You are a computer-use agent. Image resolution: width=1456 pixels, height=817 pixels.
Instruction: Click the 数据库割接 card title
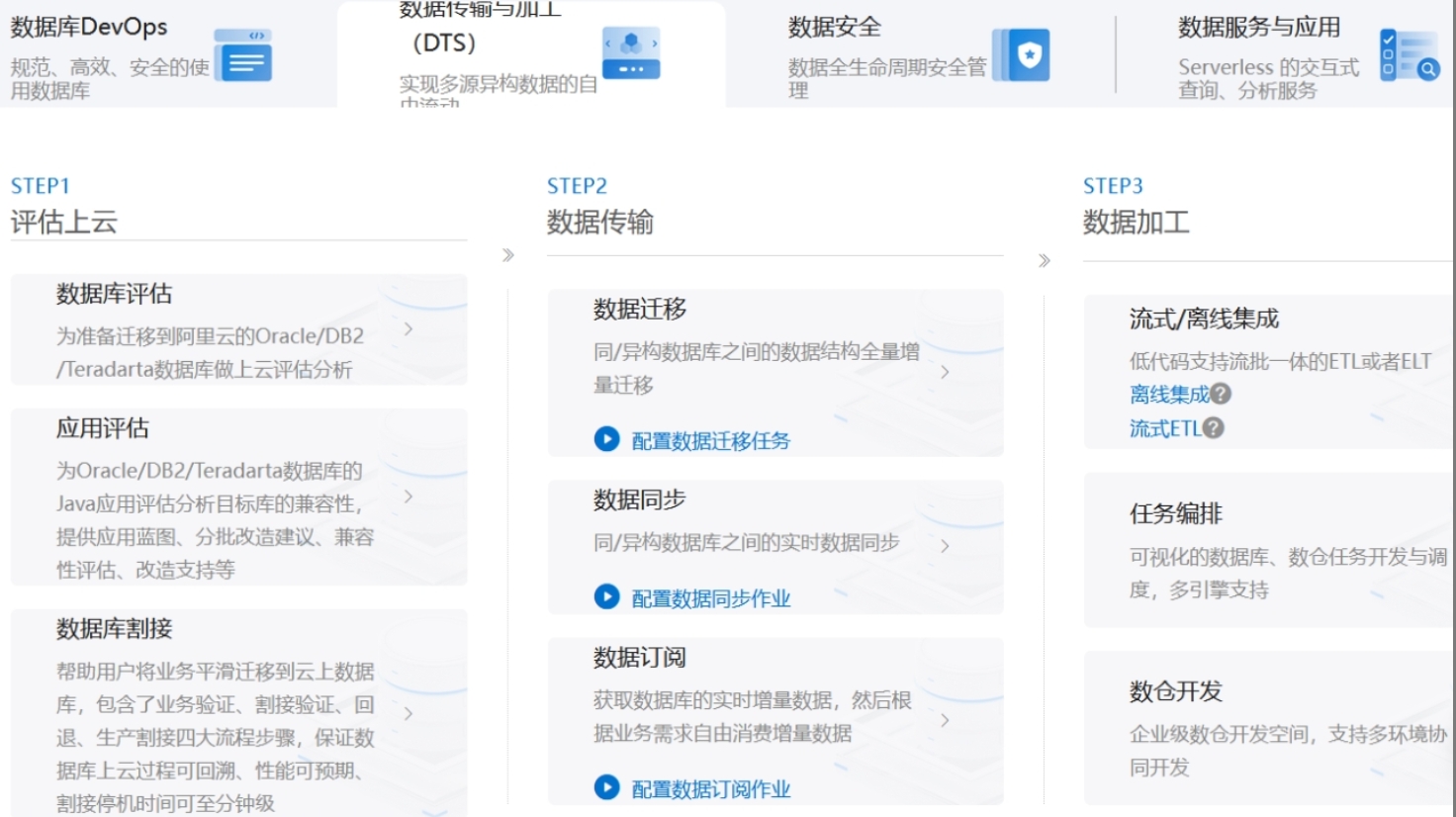coord(114,629)
